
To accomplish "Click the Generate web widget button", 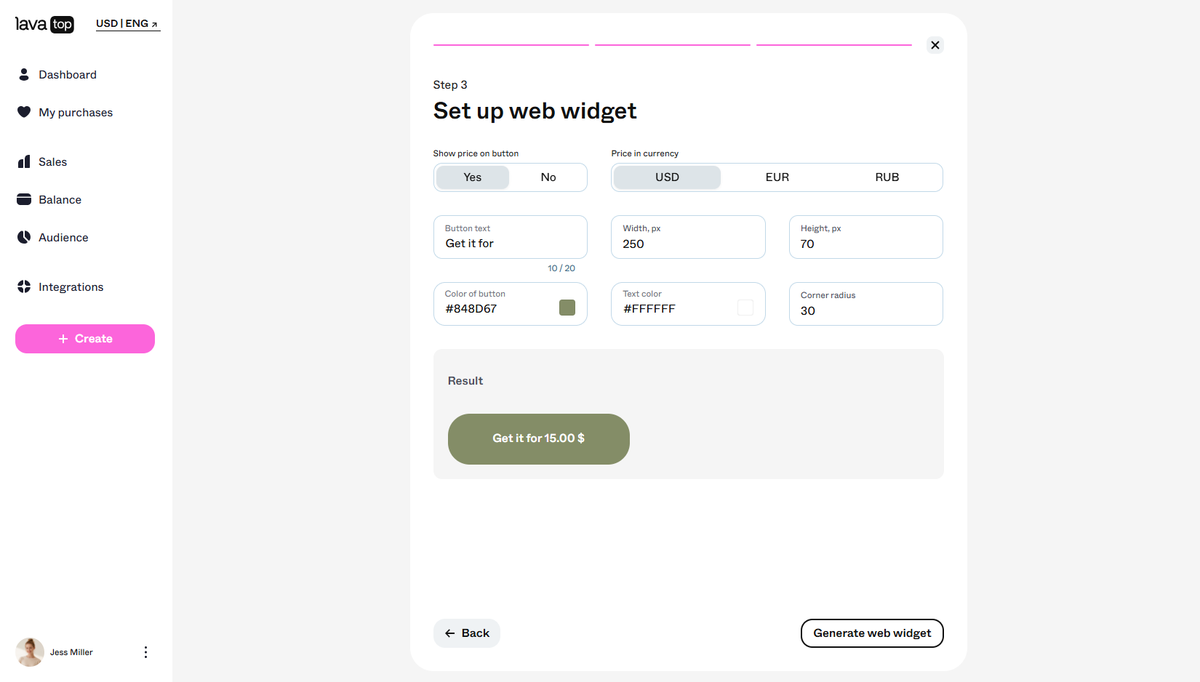I will coord(872,633).
